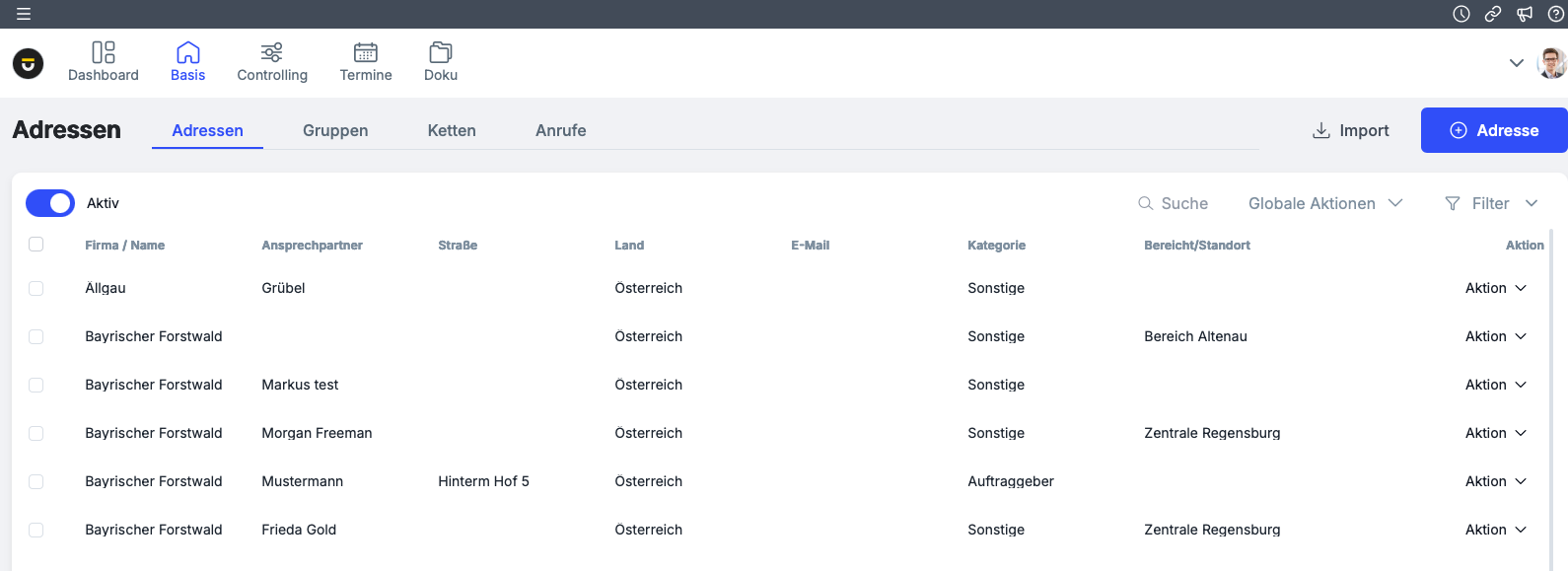Viewport: 1568px width, 571px height.
Task: Click the clock history icon
Action: click(1461, 14)
